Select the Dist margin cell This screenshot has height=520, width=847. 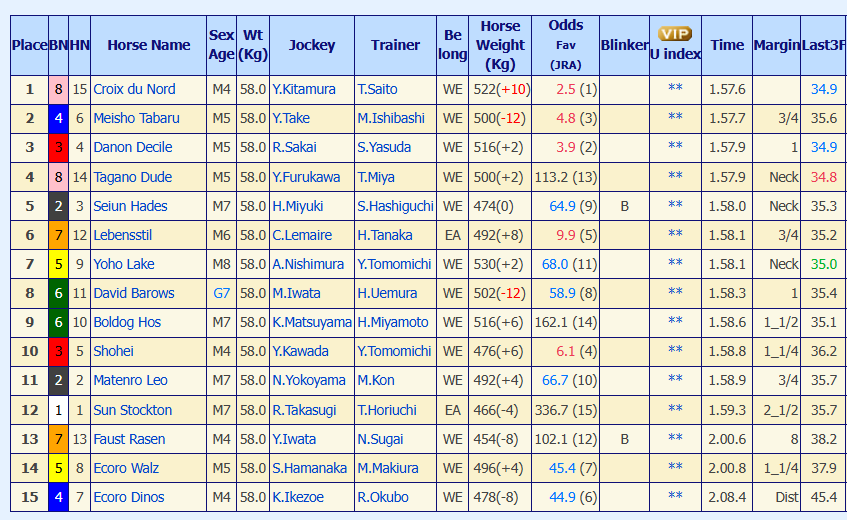click(776, 497)
